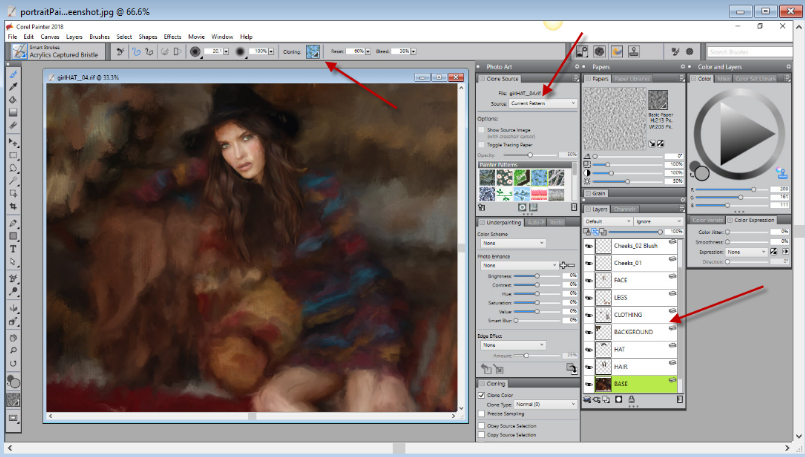Enable Obey Source Selection checkbox

point(482,426)
